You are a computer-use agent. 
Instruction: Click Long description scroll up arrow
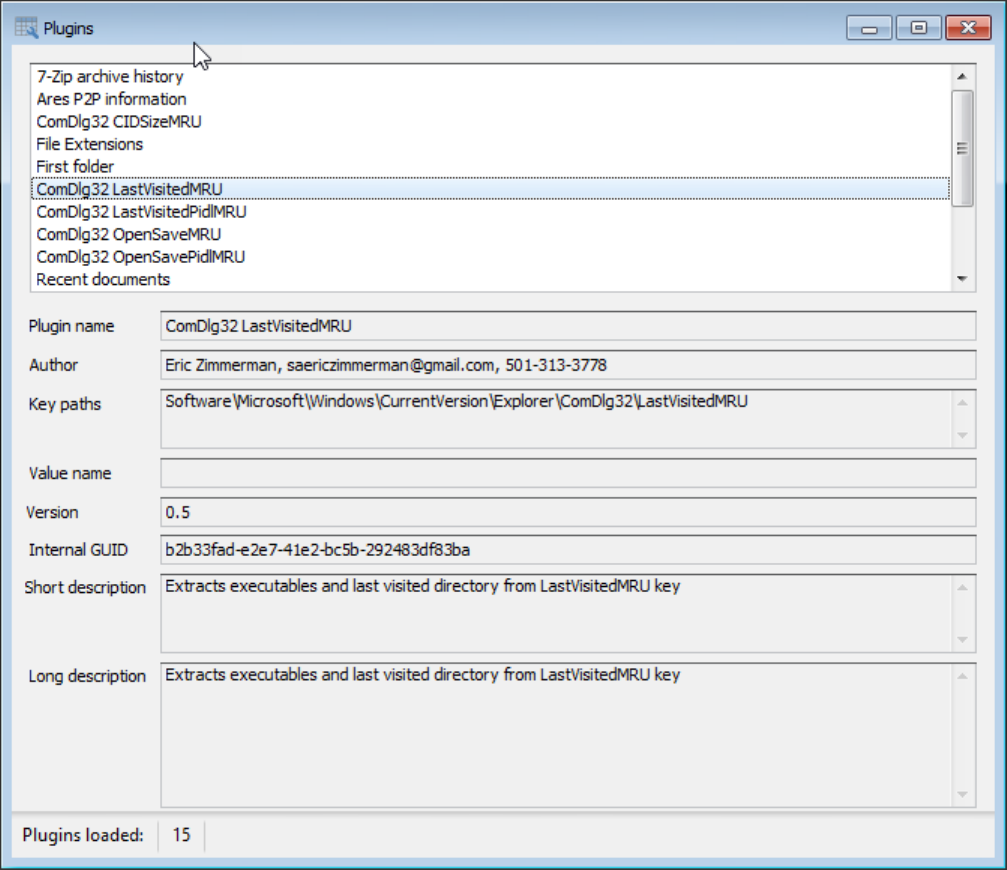point(962,676)
